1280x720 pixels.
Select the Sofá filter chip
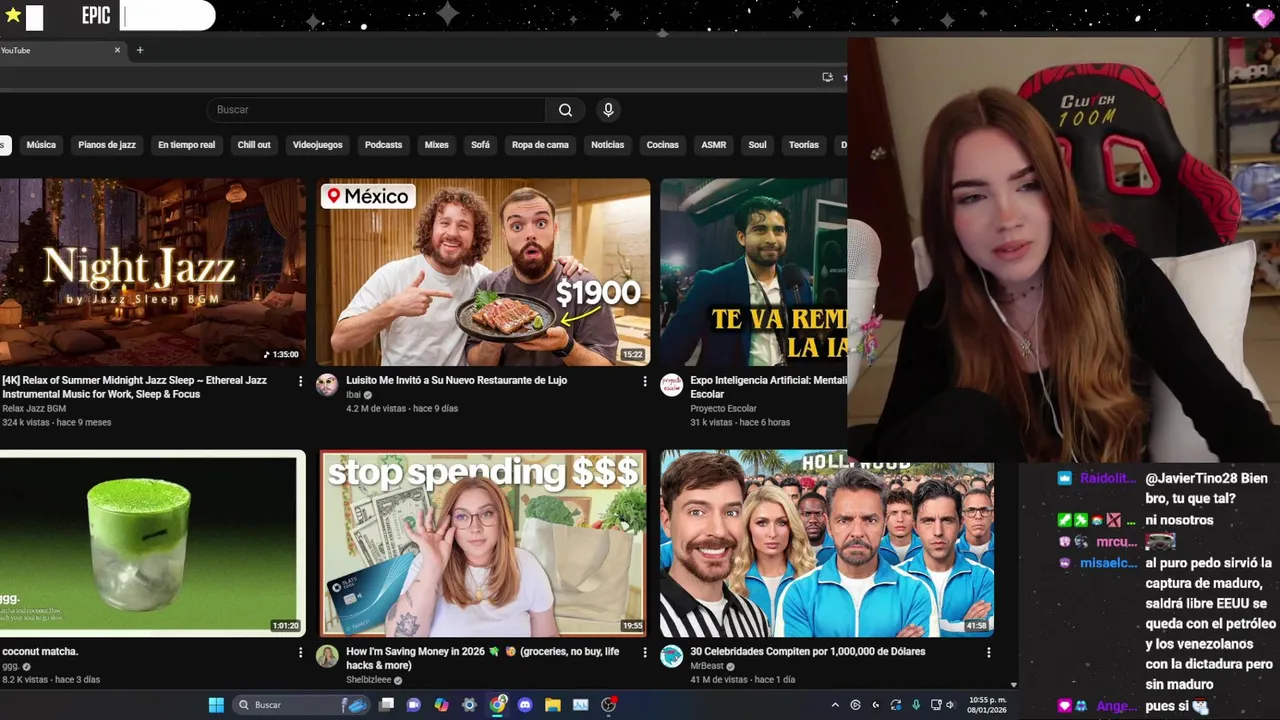[x=480, y=145]
